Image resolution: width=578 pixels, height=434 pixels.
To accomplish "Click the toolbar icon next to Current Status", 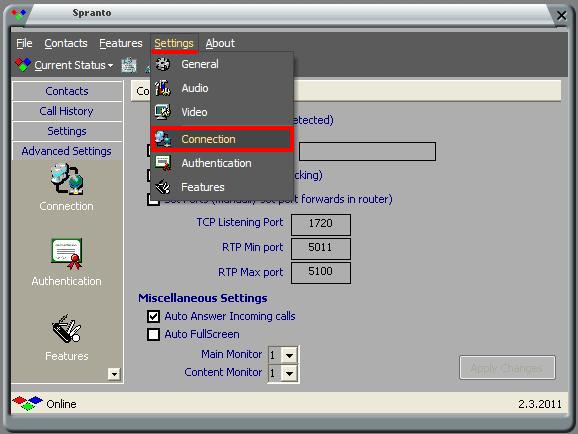I will click(x=129, y=65).
